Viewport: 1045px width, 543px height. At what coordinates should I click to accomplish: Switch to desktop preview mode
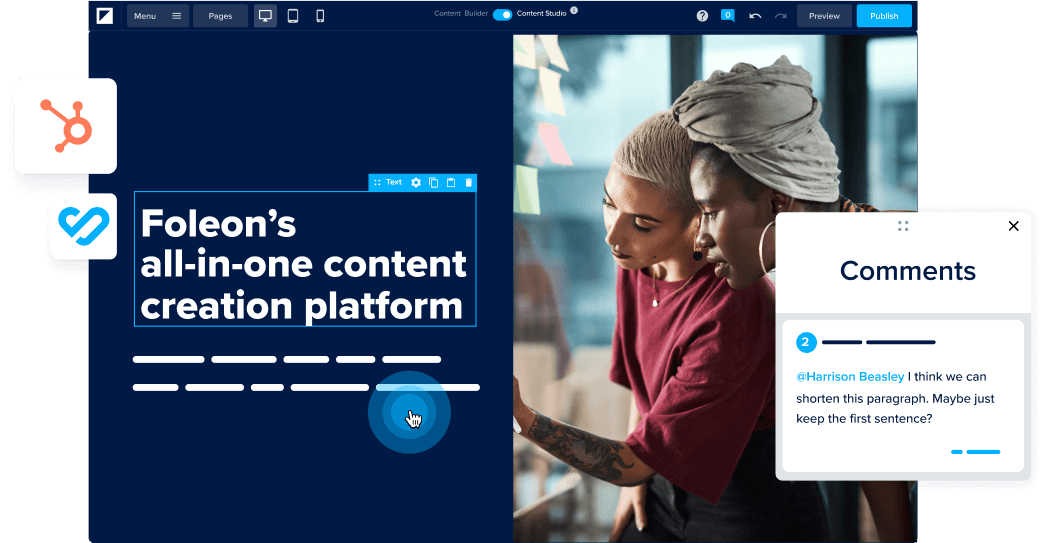(265, 16)
